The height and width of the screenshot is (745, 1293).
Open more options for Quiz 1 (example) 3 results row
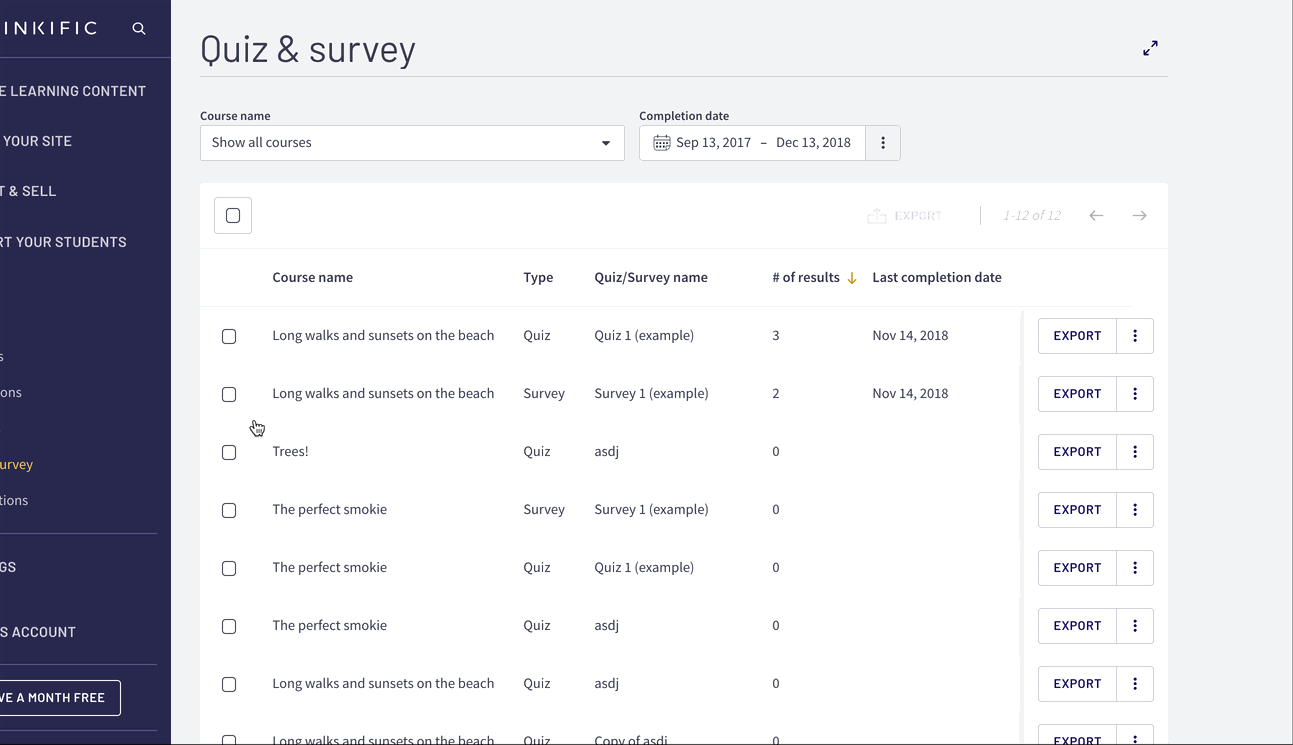pos(1135,336)
